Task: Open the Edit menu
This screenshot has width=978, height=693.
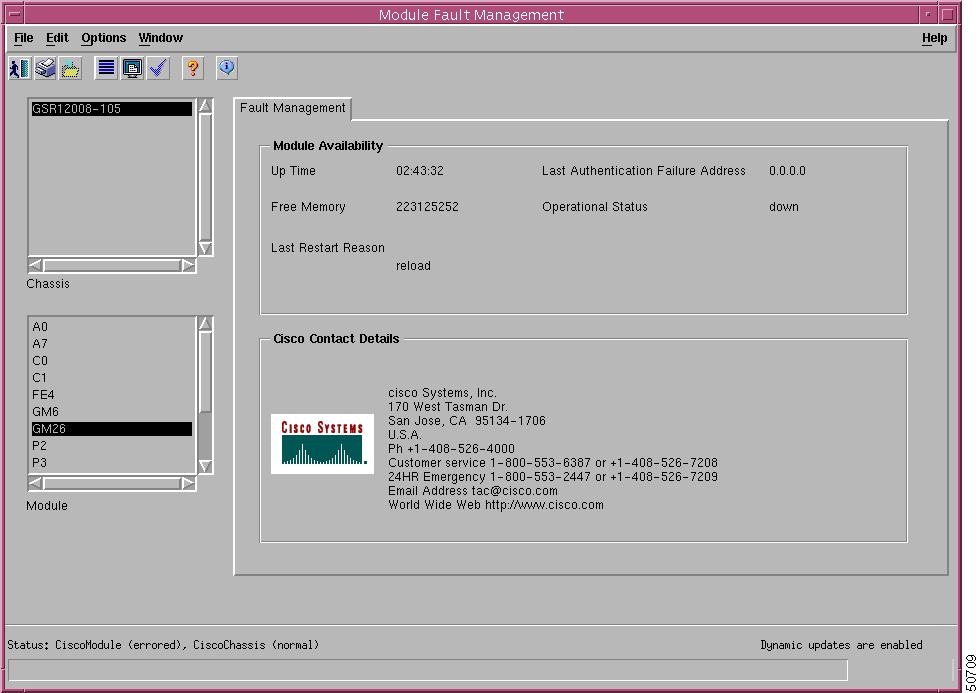Action: (57, 38)
